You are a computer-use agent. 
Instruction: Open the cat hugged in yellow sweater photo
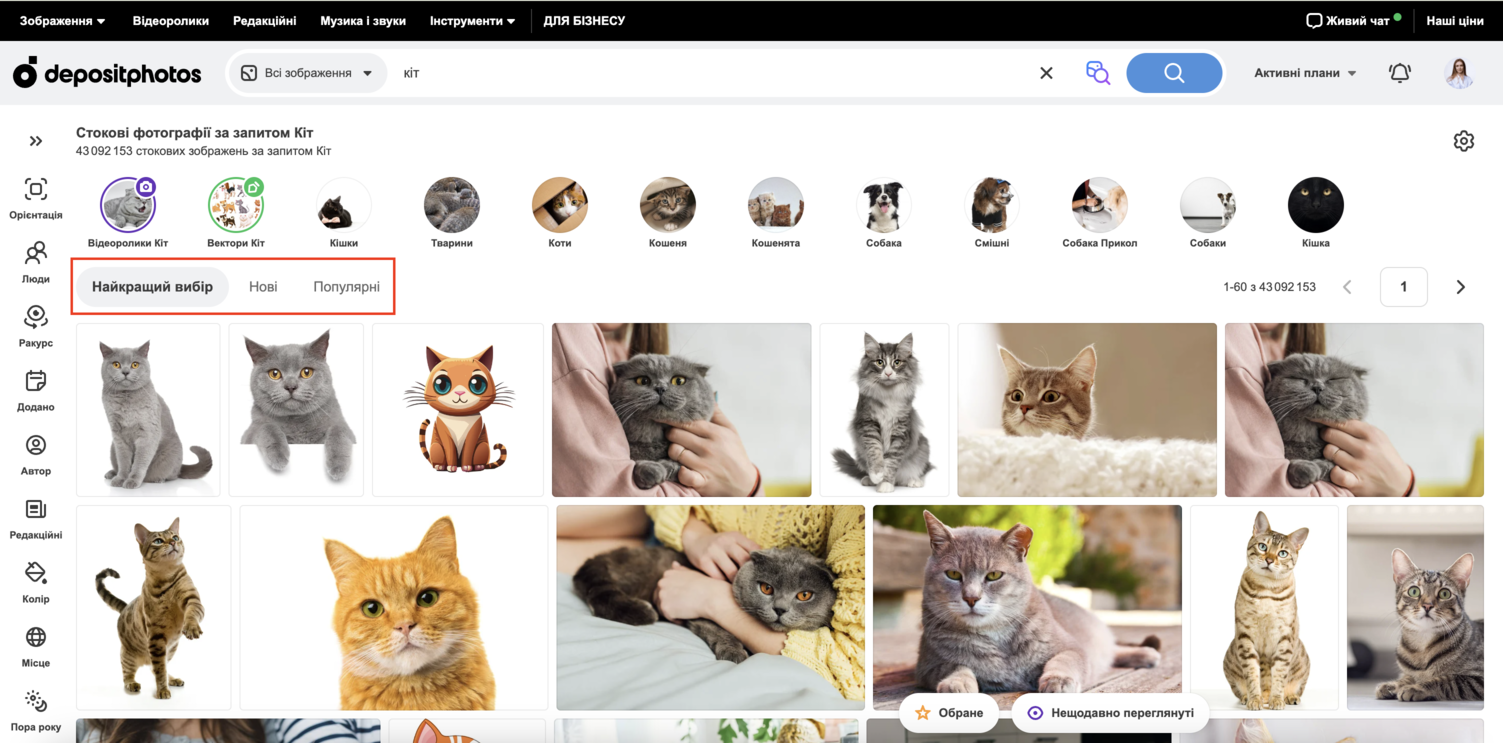711,608
